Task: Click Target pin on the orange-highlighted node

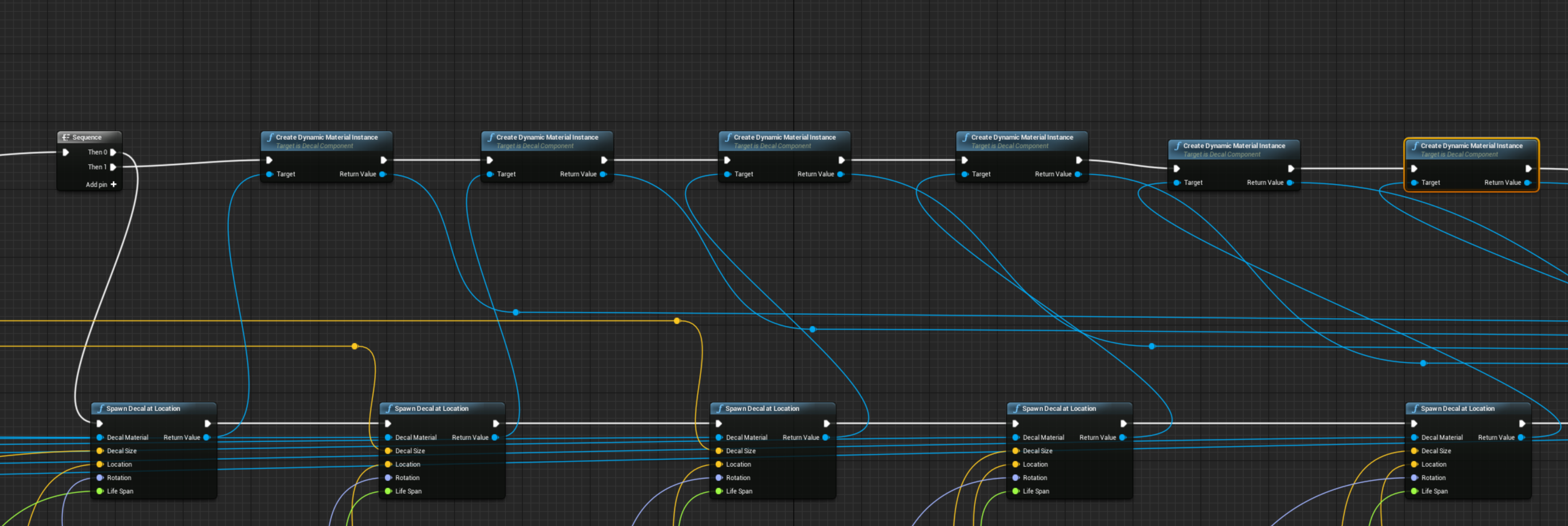Action: (x=1414, y=182)
